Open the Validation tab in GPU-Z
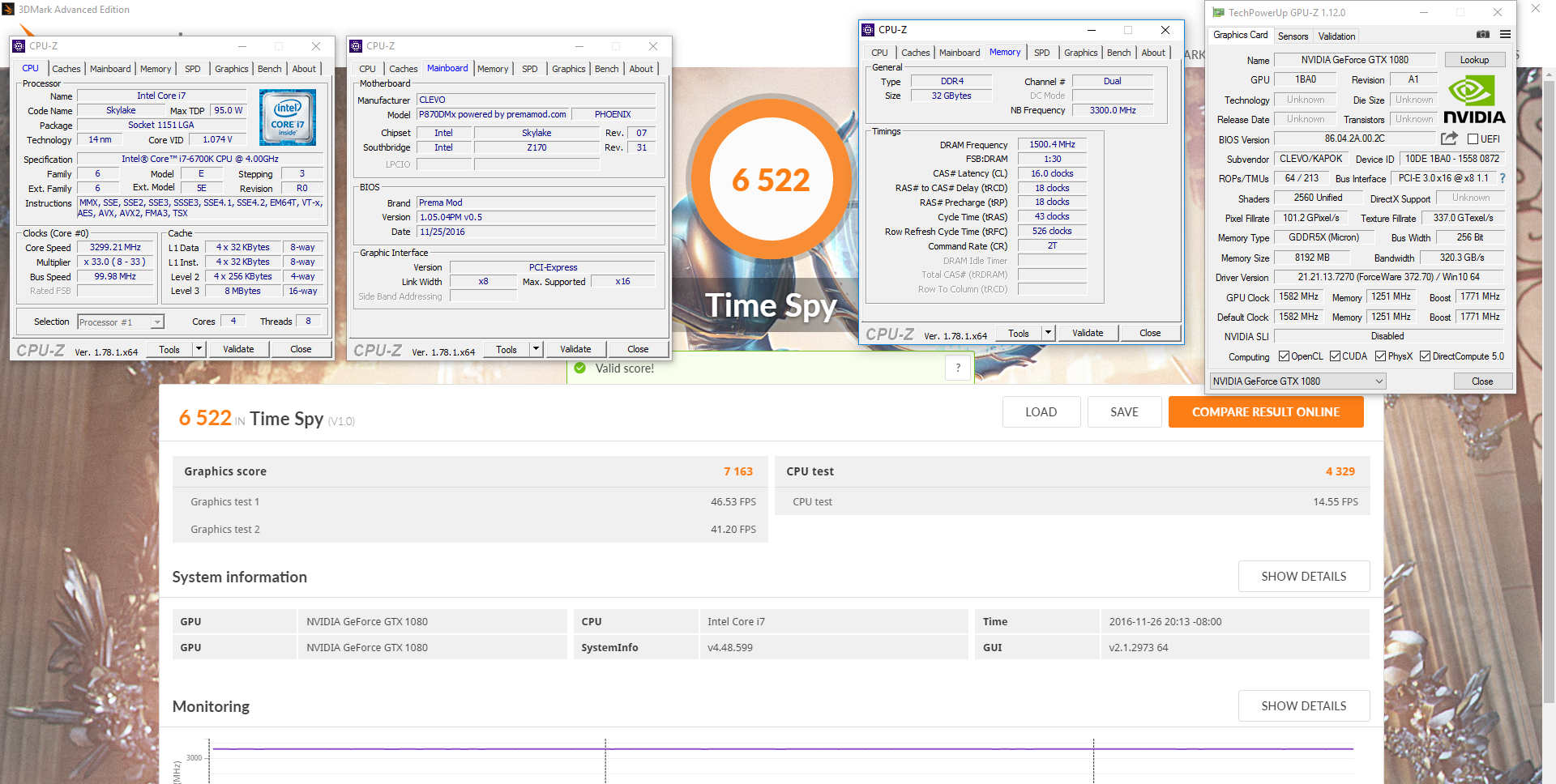This screenshot has width=1556, height=784. point(1336,36)
